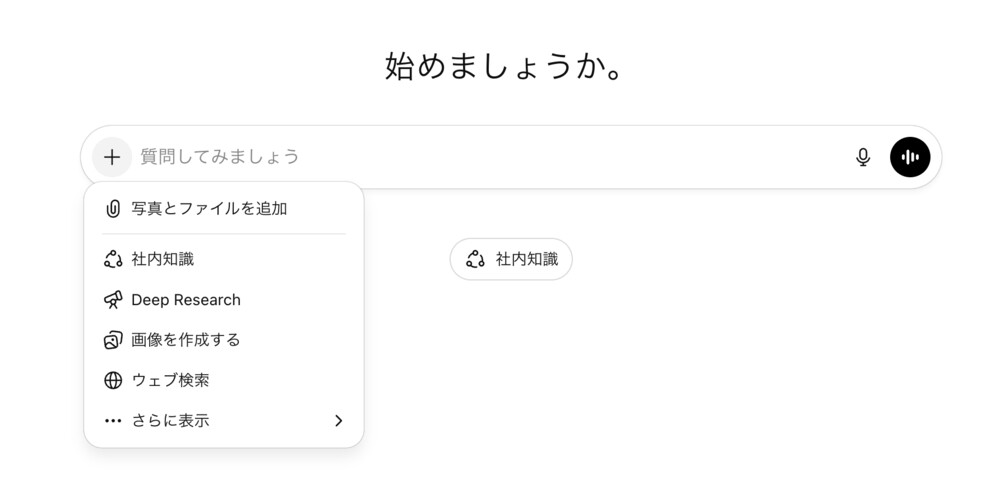Click the paperclip icon in the menu

coord(113,209)
